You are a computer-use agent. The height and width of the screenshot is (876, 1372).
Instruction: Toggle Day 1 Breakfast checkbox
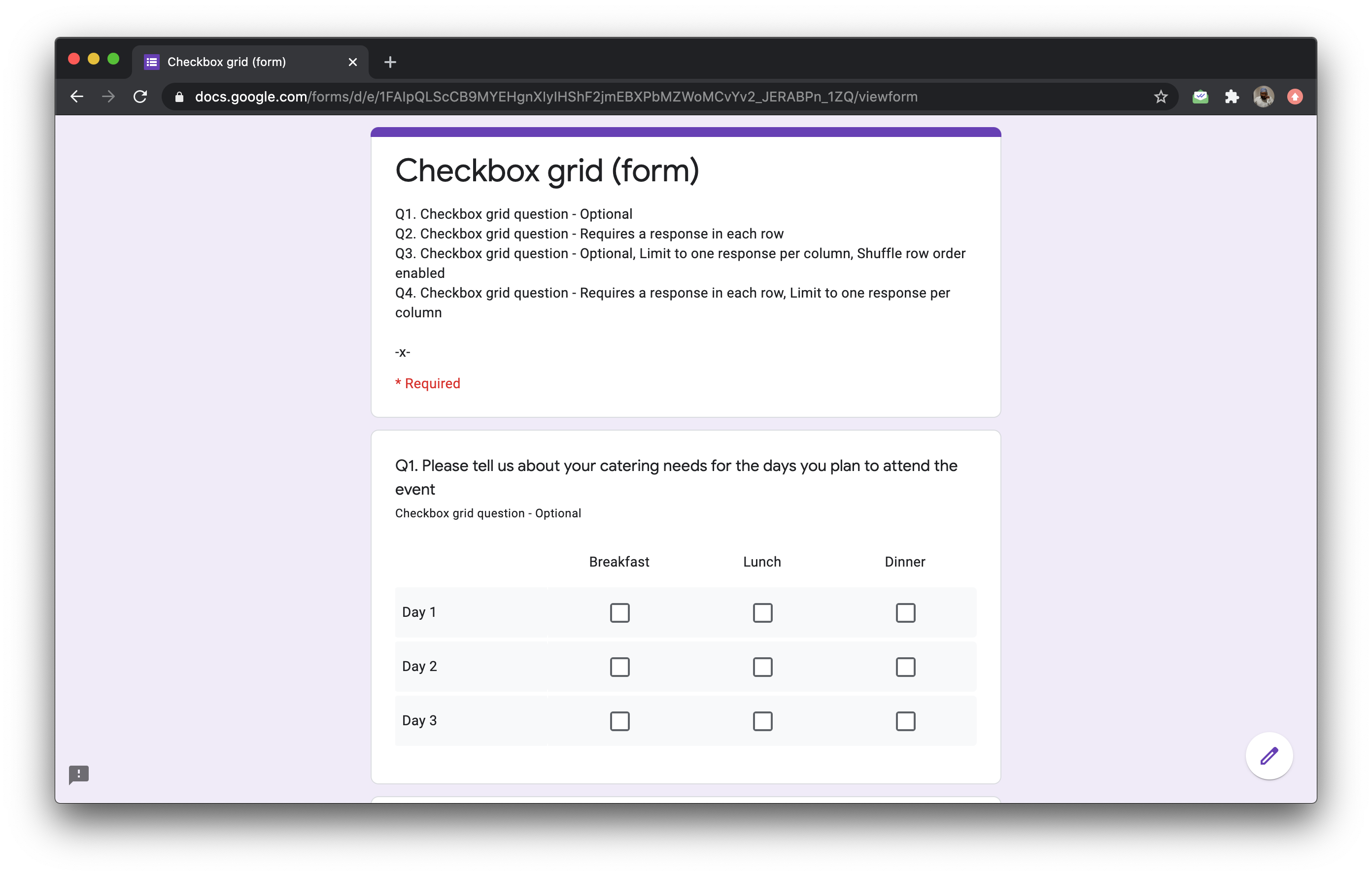(618, 611)
